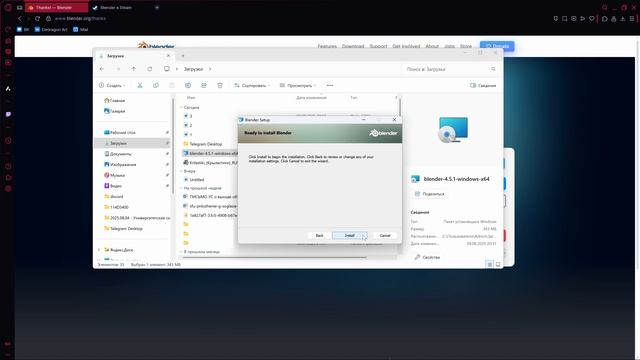This screenshot has height=360, width=640.
Task: Open a new browser tab
Action: click(x=157, y=7)
